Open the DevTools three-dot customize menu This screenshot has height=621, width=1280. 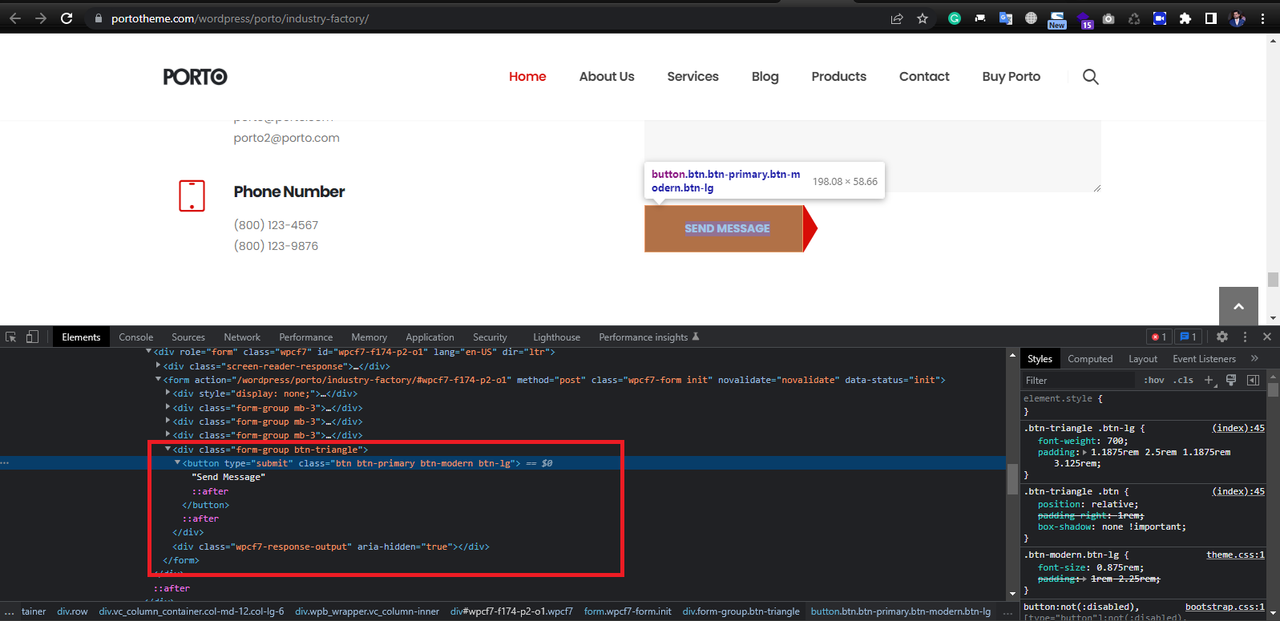(1245, 337)
